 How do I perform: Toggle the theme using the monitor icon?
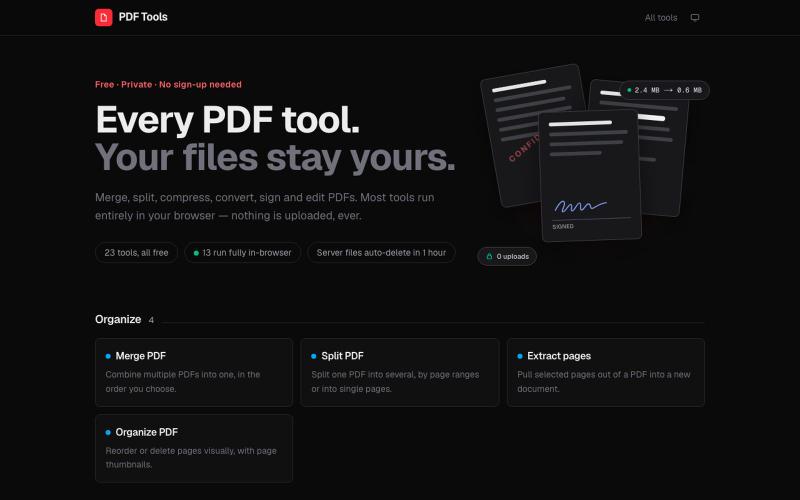[x=695, y=17]
